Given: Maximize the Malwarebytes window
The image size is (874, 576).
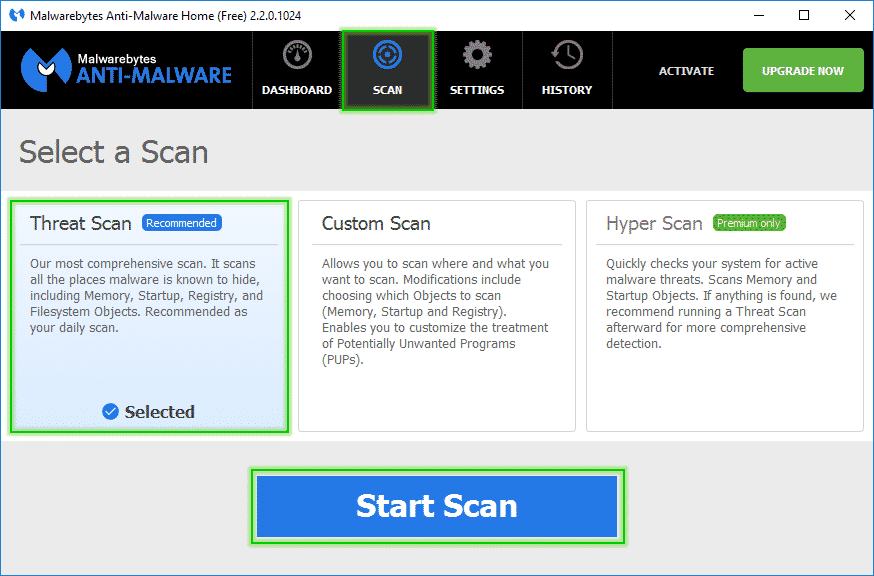Looking at the screenshot, I should 804,16.
